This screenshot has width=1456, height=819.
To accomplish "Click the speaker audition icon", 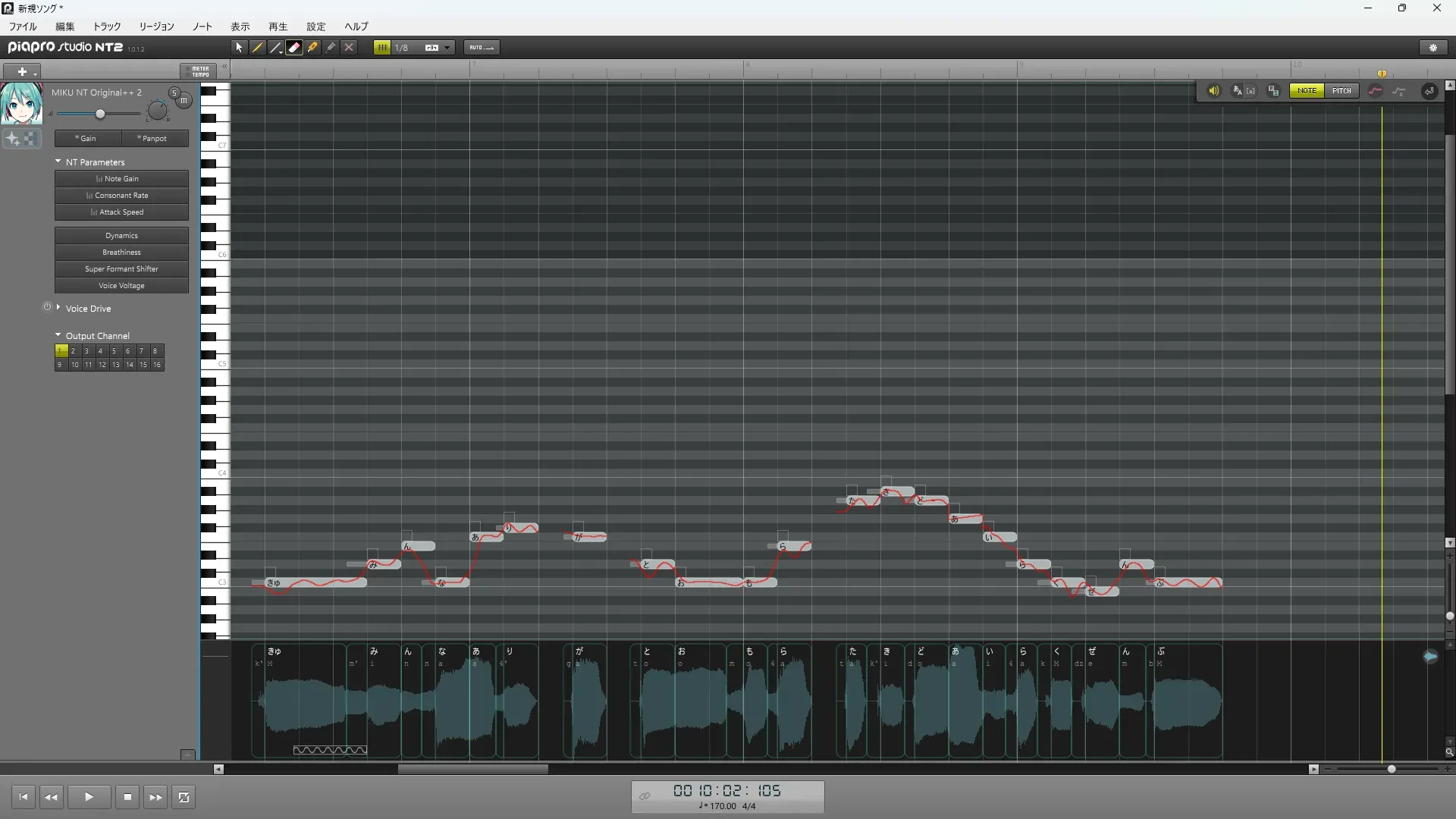I will (1213, 91).
